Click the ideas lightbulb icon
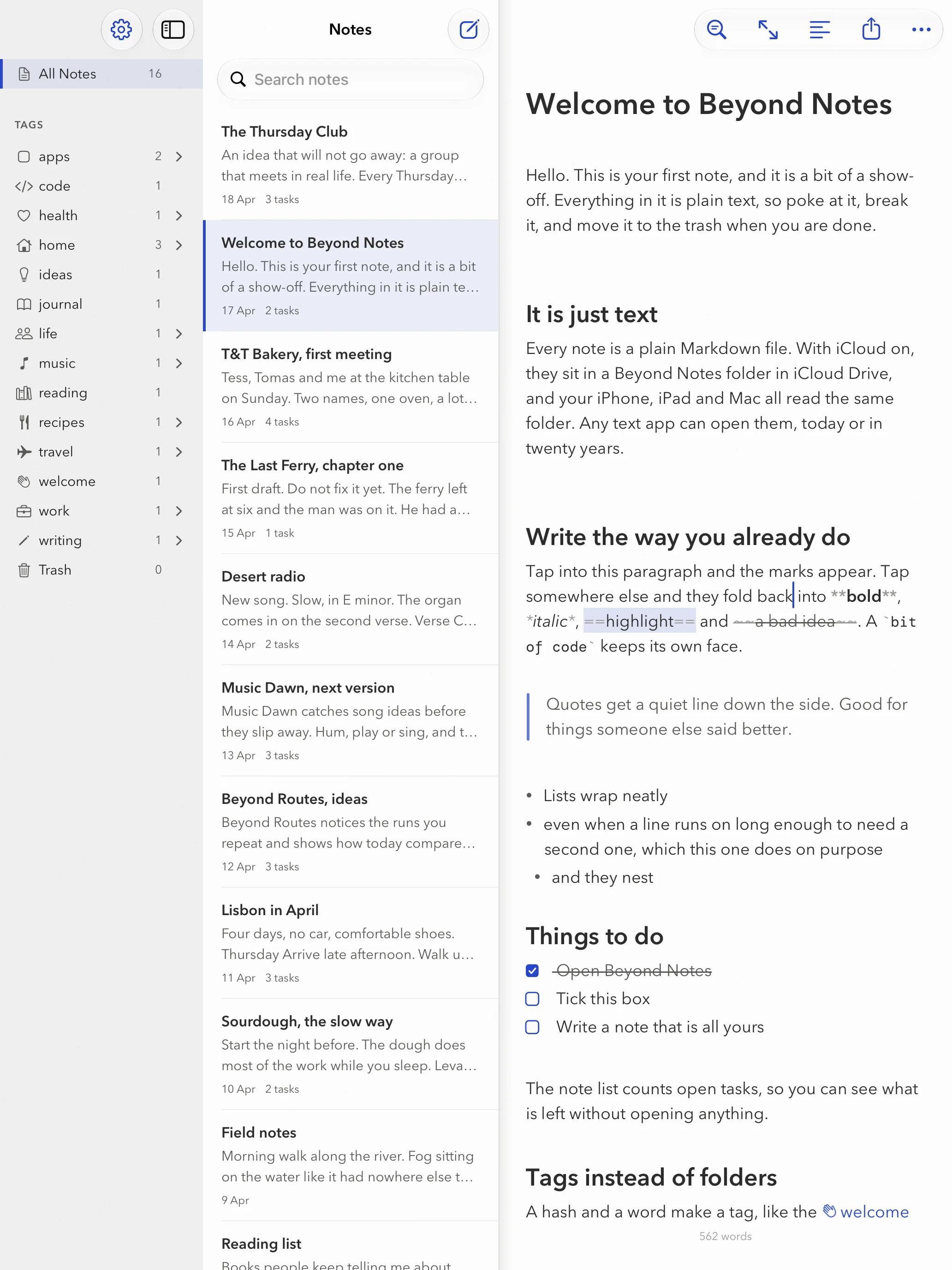Screen dimensions: 952x1270 tap(24, 275)
